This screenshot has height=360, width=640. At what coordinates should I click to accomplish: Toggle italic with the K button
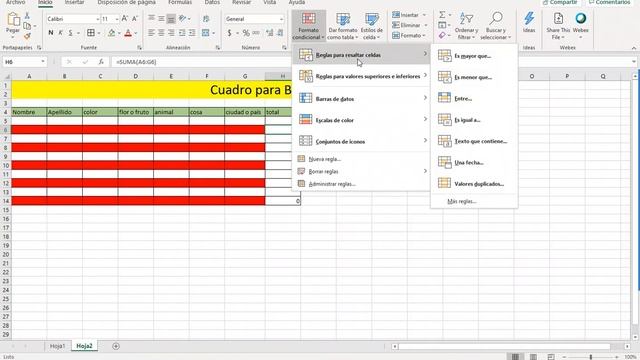click(x=60, y=33)
